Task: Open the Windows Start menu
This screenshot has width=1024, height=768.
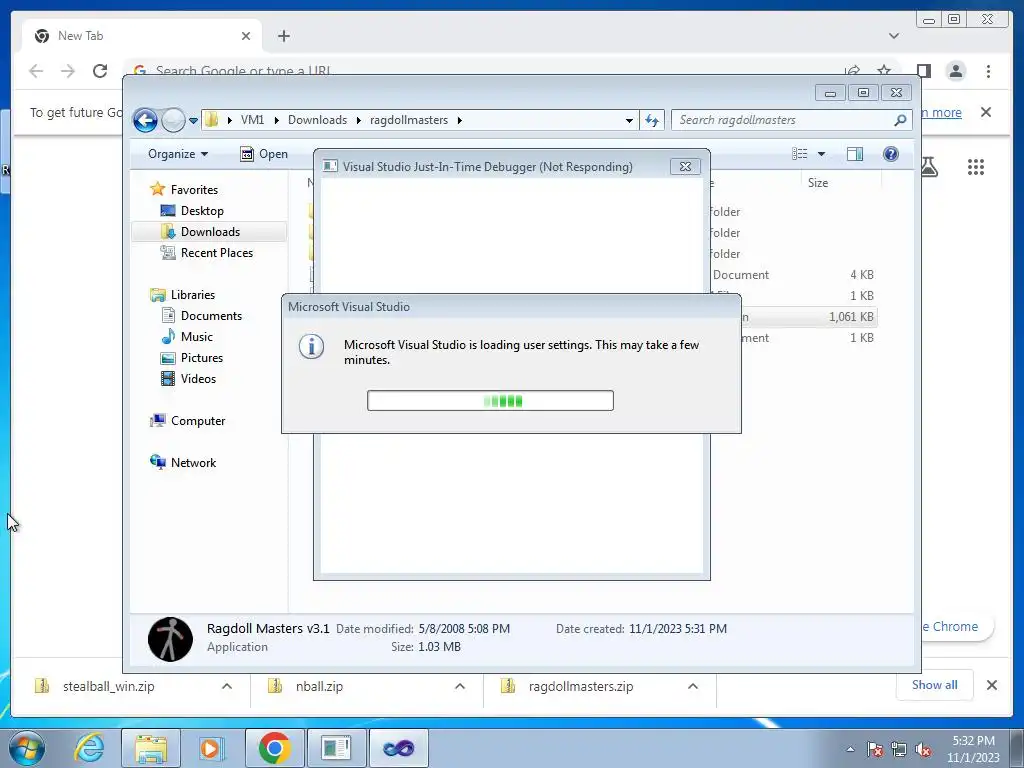Action: point(27,748)
